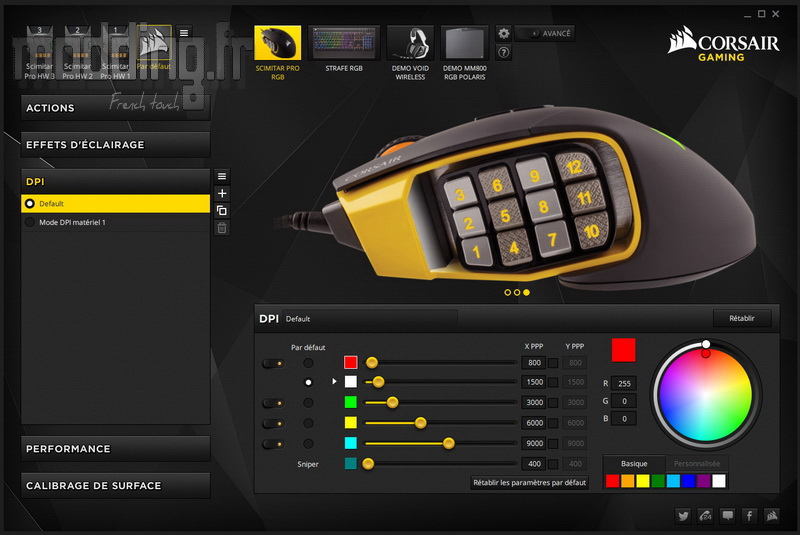Add a new DPI mode with plus icon

[x=222, y=193]
